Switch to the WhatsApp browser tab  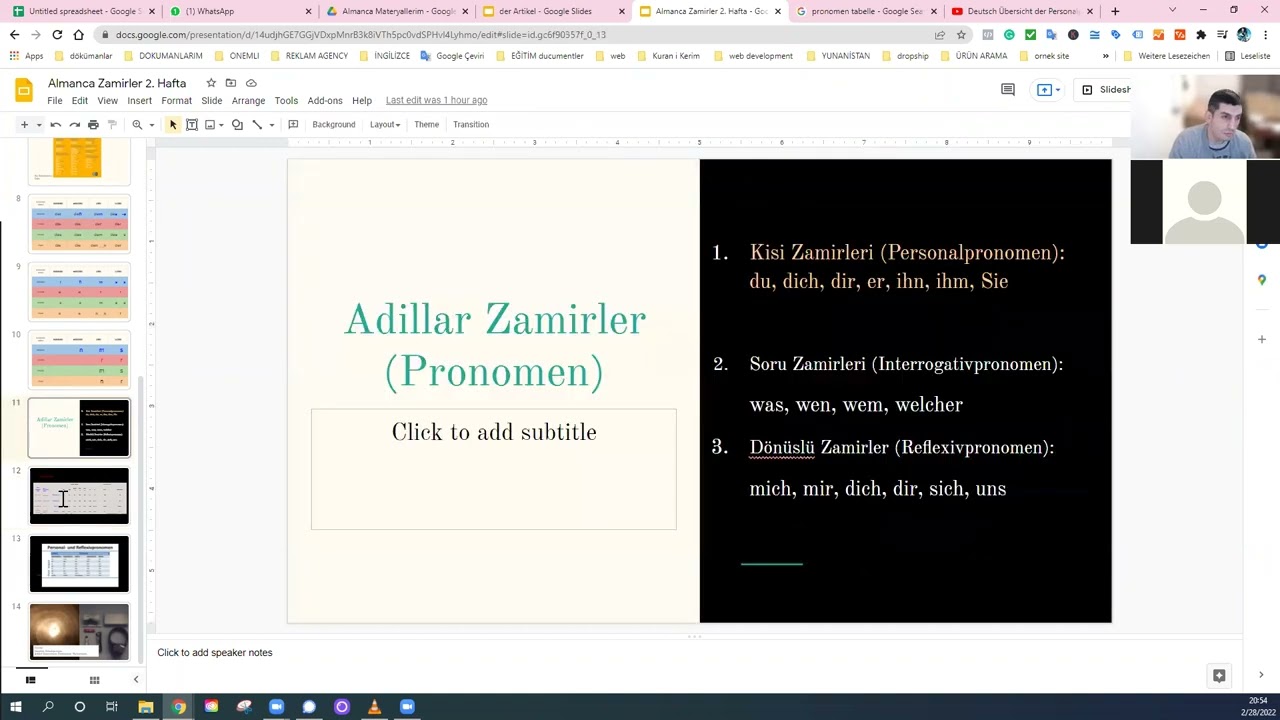pyautogui.click(x=234, y=11)
